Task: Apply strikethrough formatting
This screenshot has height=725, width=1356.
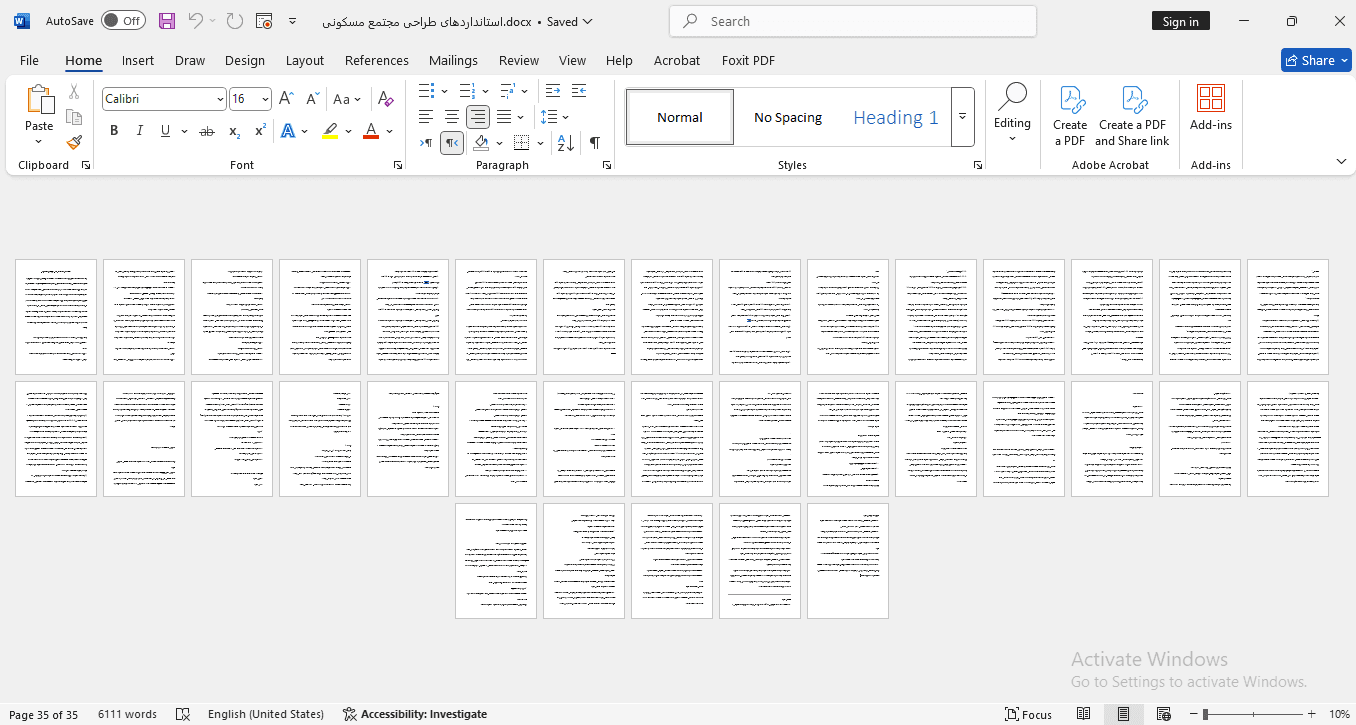Action: click(x=207, y=131)
